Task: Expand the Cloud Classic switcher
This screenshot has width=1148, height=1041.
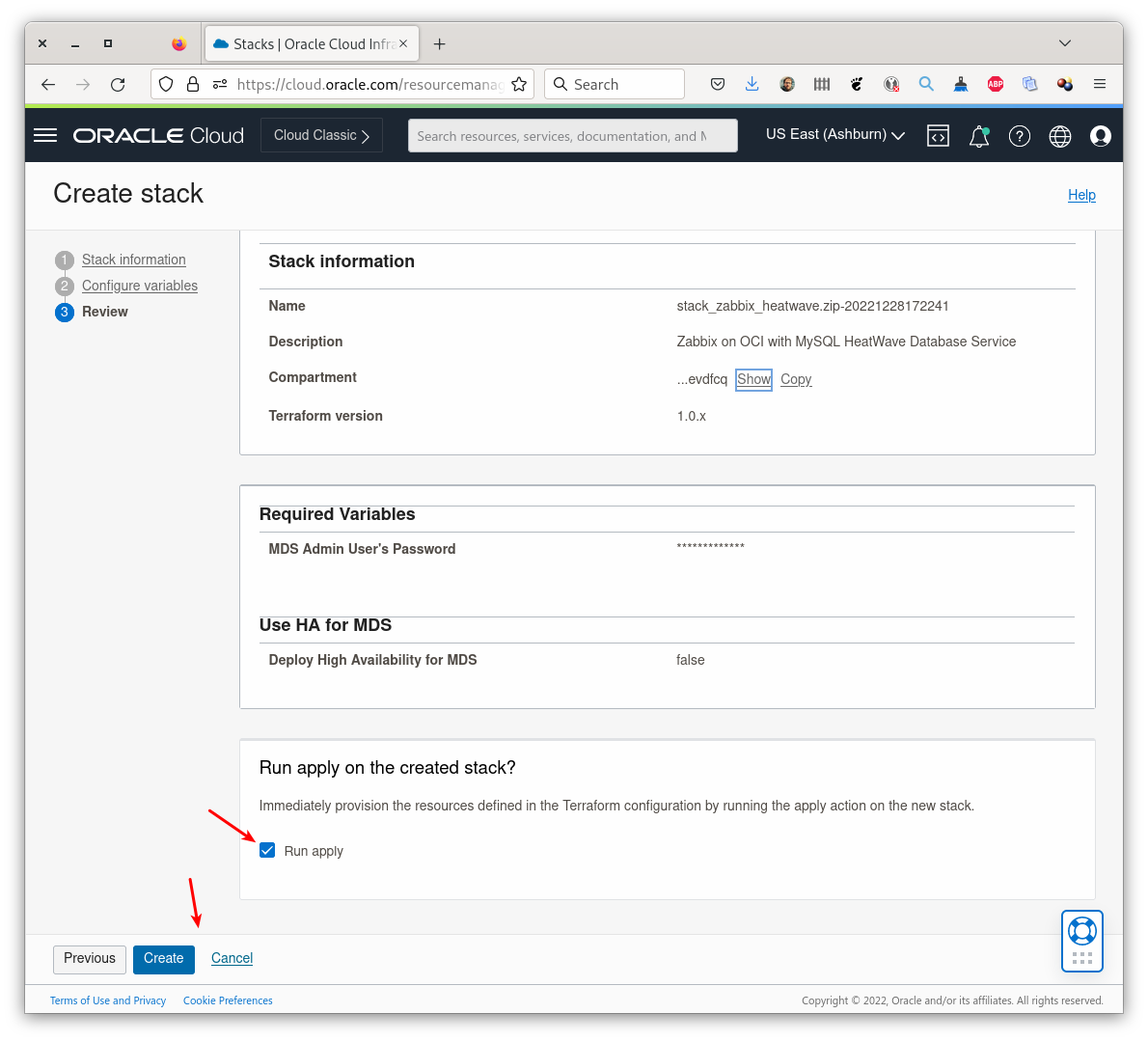Action: pyautogui.click(x=321, y=135)
